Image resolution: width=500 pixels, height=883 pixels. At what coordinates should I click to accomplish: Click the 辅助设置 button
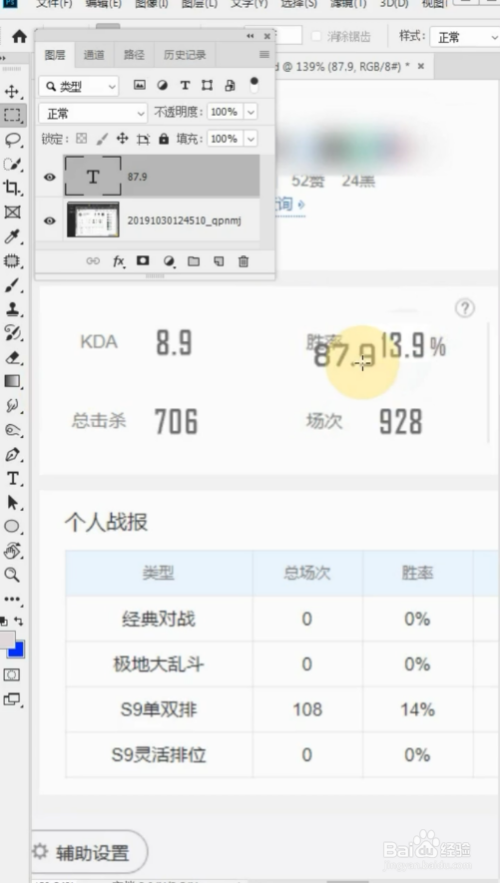pyautogui.click(x=89, y=852)
